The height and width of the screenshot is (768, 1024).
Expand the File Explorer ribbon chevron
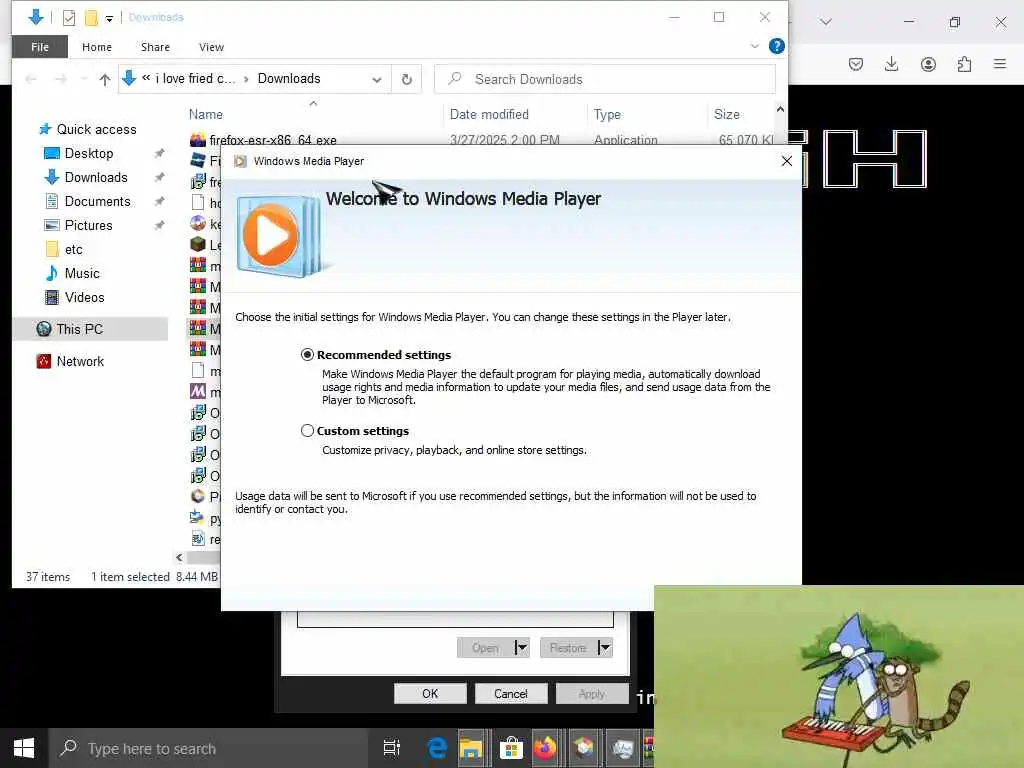[754, 46]
